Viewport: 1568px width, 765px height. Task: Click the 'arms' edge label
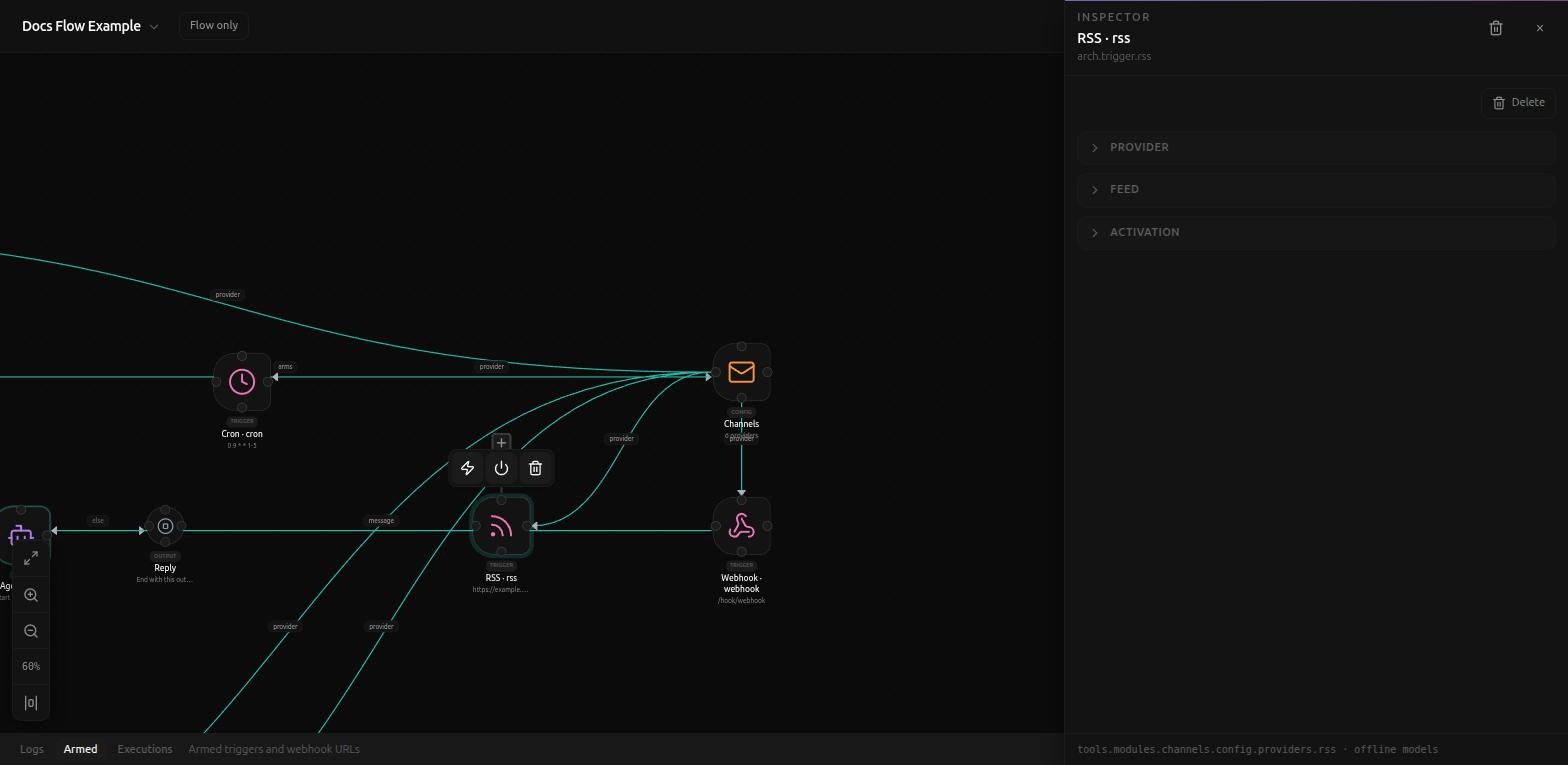[285, 367]
